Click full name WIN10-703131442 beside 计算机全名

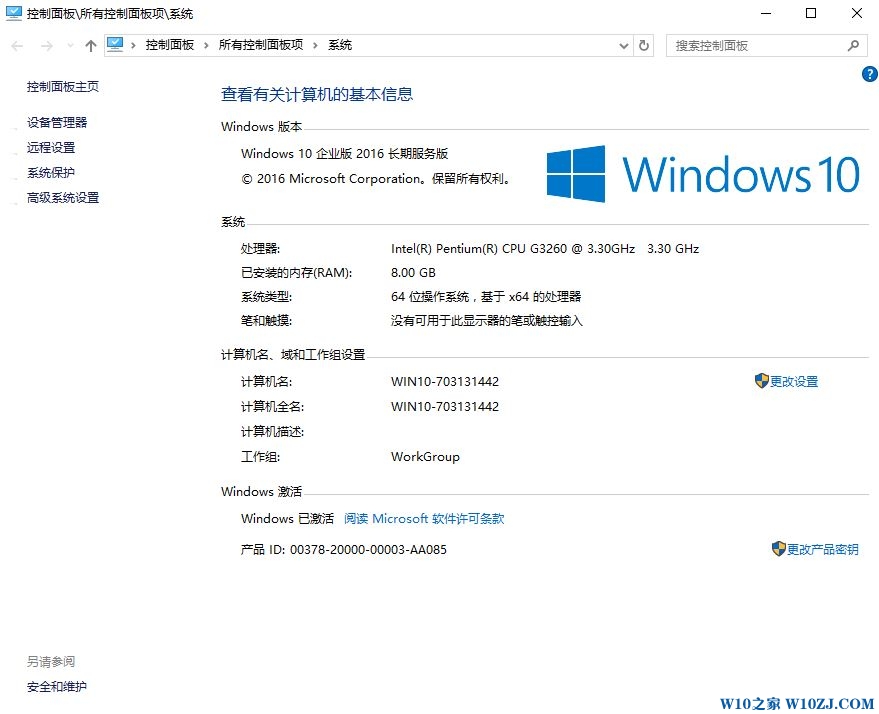click(x=445, y=406)
